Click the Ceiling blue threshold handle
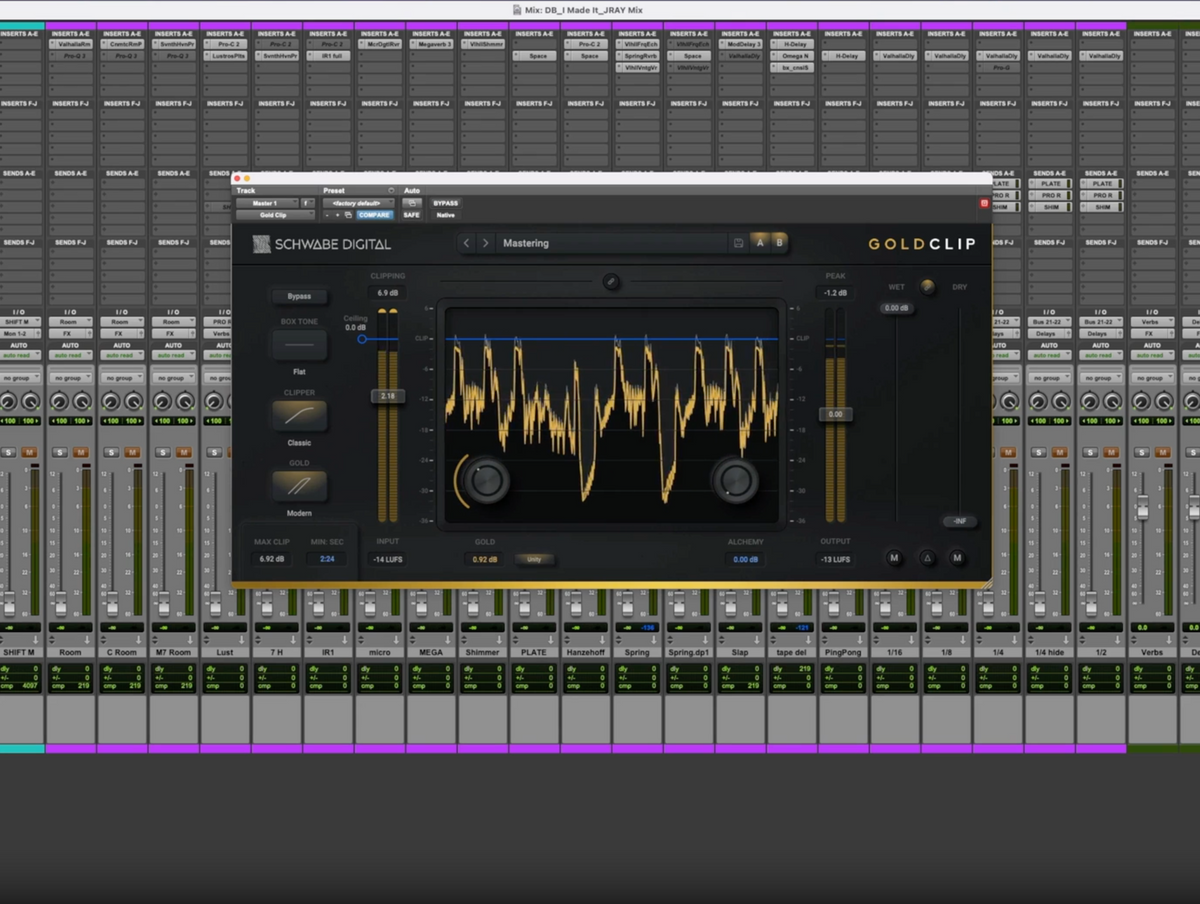 pos(362,339)
